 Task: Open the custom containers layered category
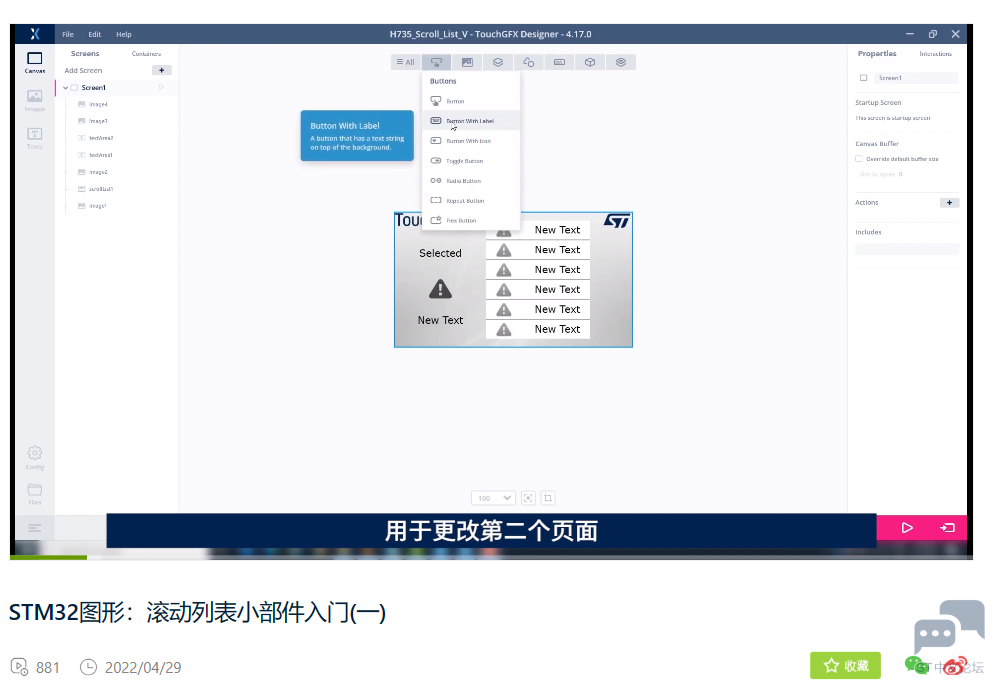(x=621, y=62)
